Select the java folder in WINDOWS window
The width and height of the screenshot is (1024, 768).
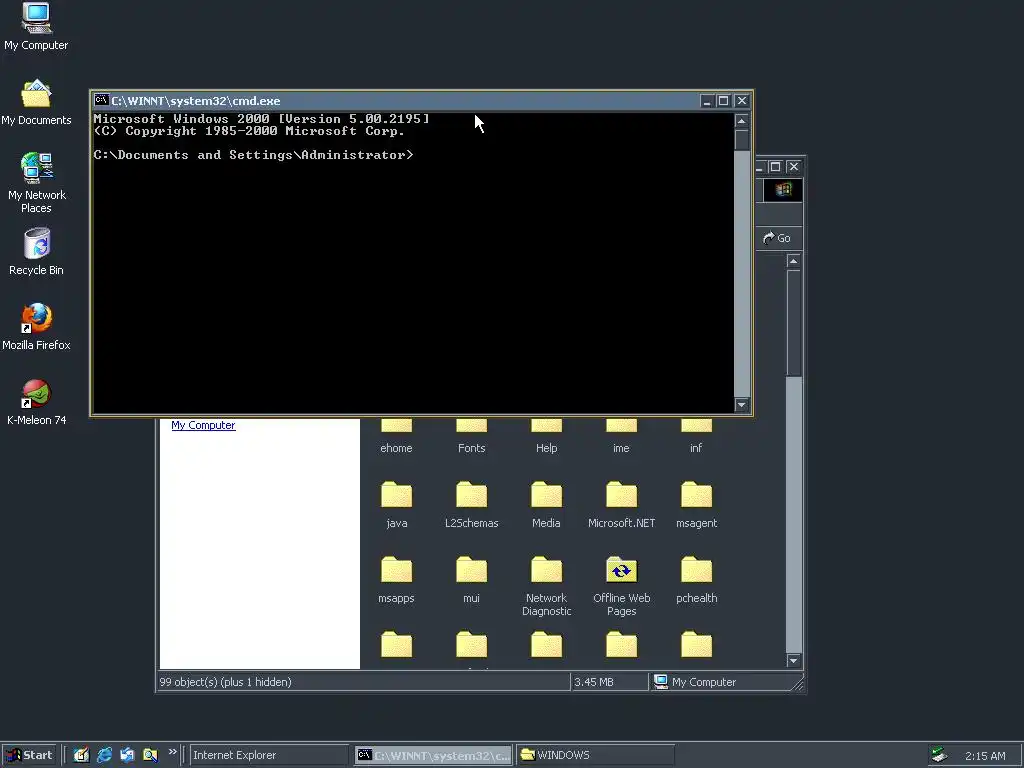pos(396,505)
